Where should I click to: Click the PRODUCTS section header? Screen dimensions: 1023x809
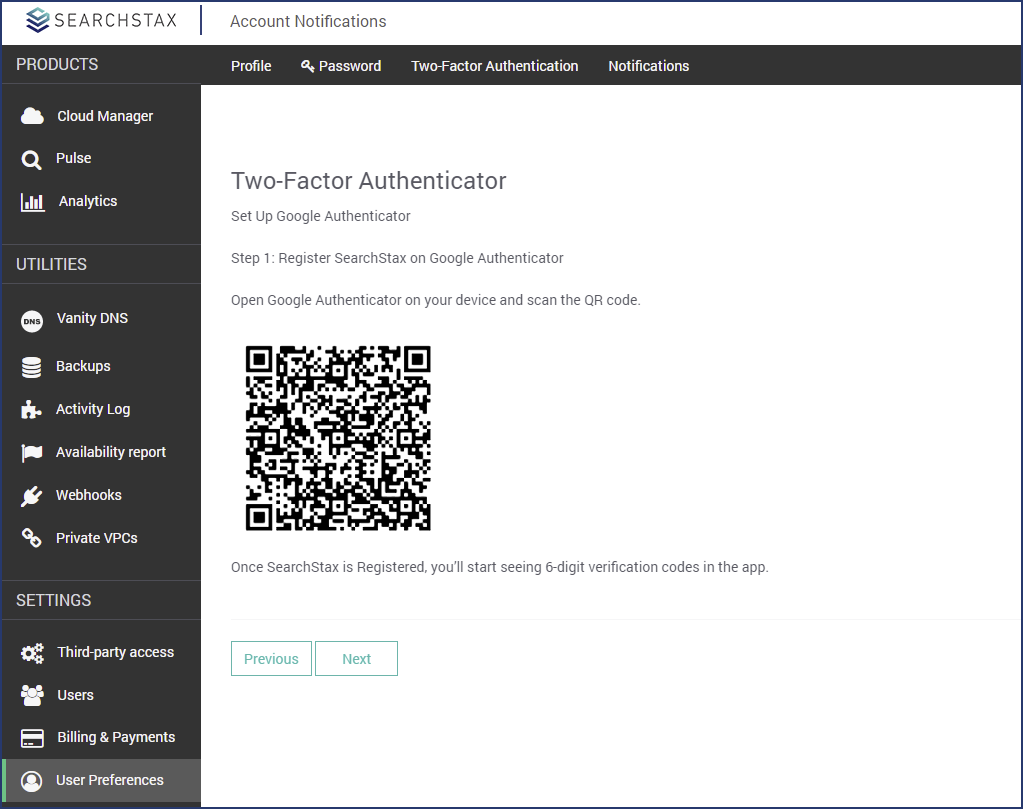point(57,65)
